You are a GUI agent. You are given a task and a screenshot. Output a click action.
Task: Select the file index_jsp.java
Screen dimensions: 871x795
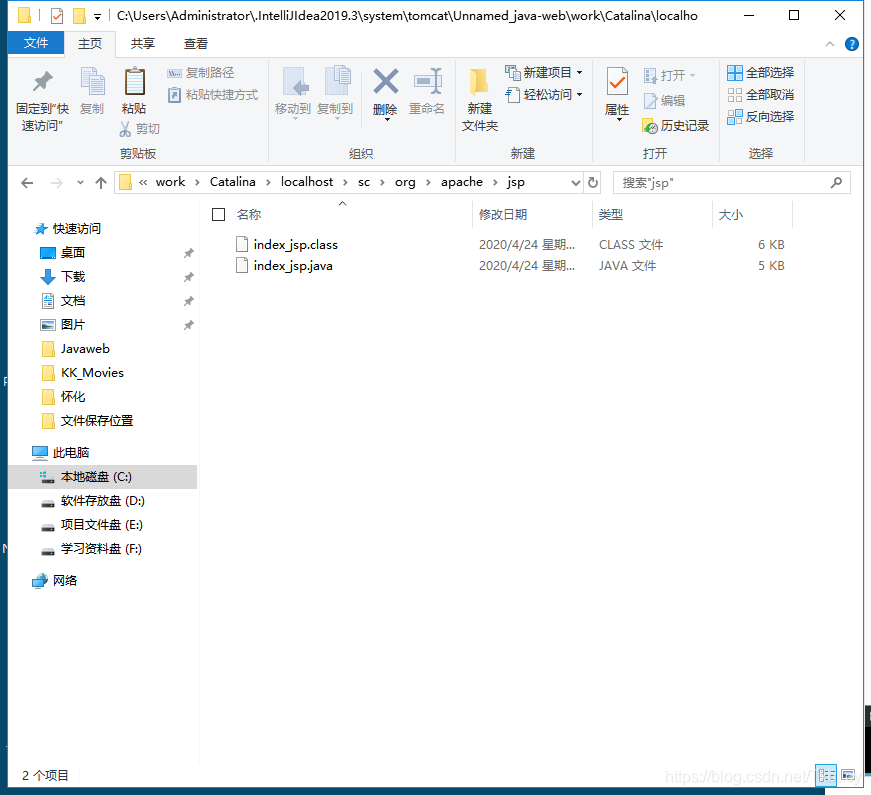293,266
